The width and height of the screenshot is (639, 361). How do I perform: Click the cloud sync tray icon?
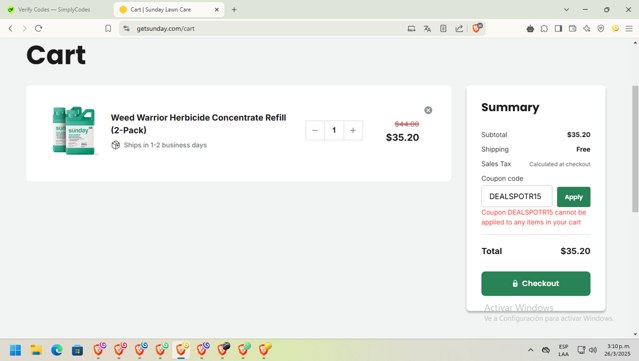click(x=546, y=350)
